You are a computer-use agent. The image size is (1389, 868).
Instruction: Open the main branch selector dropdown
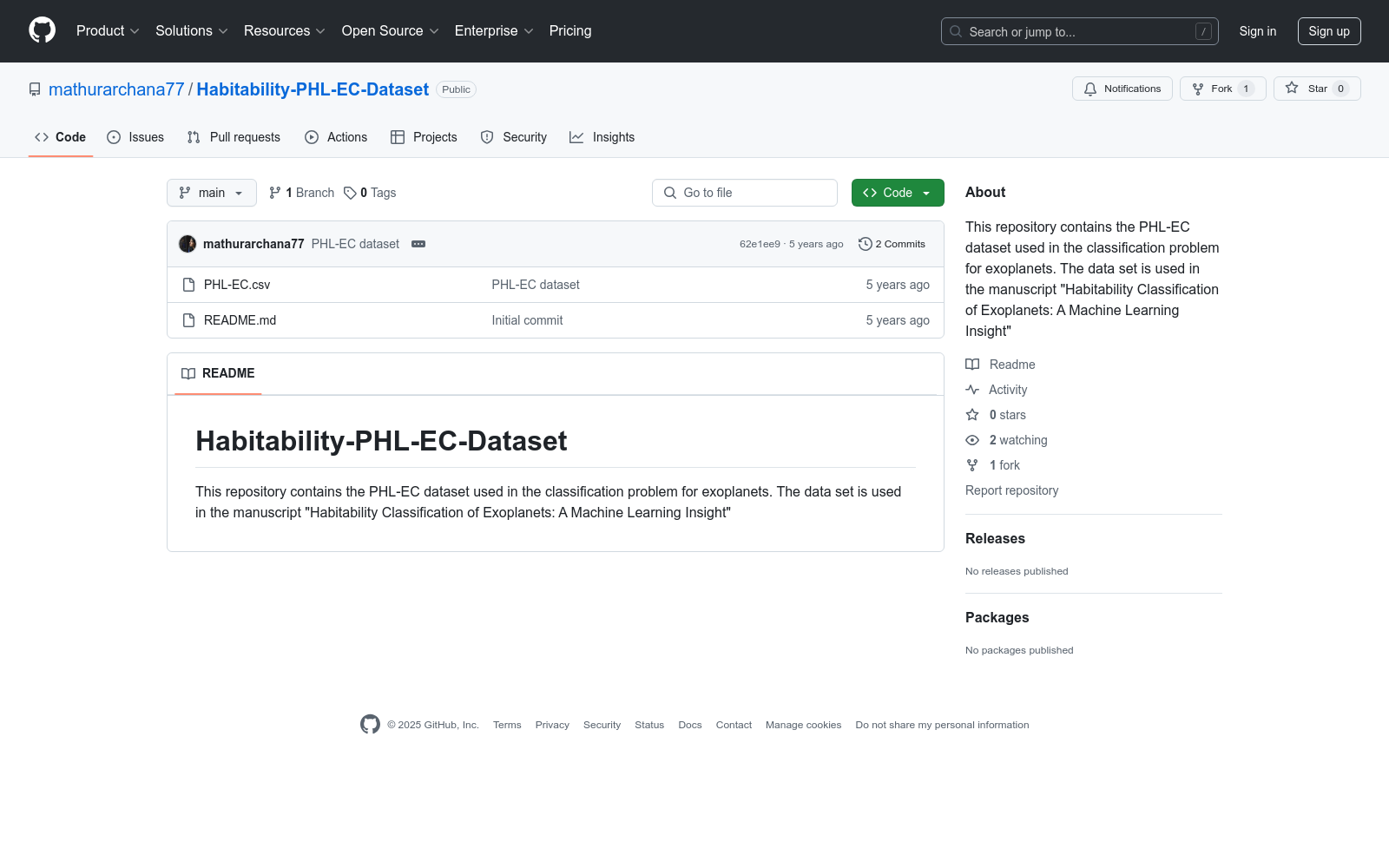tap(212, 193)
